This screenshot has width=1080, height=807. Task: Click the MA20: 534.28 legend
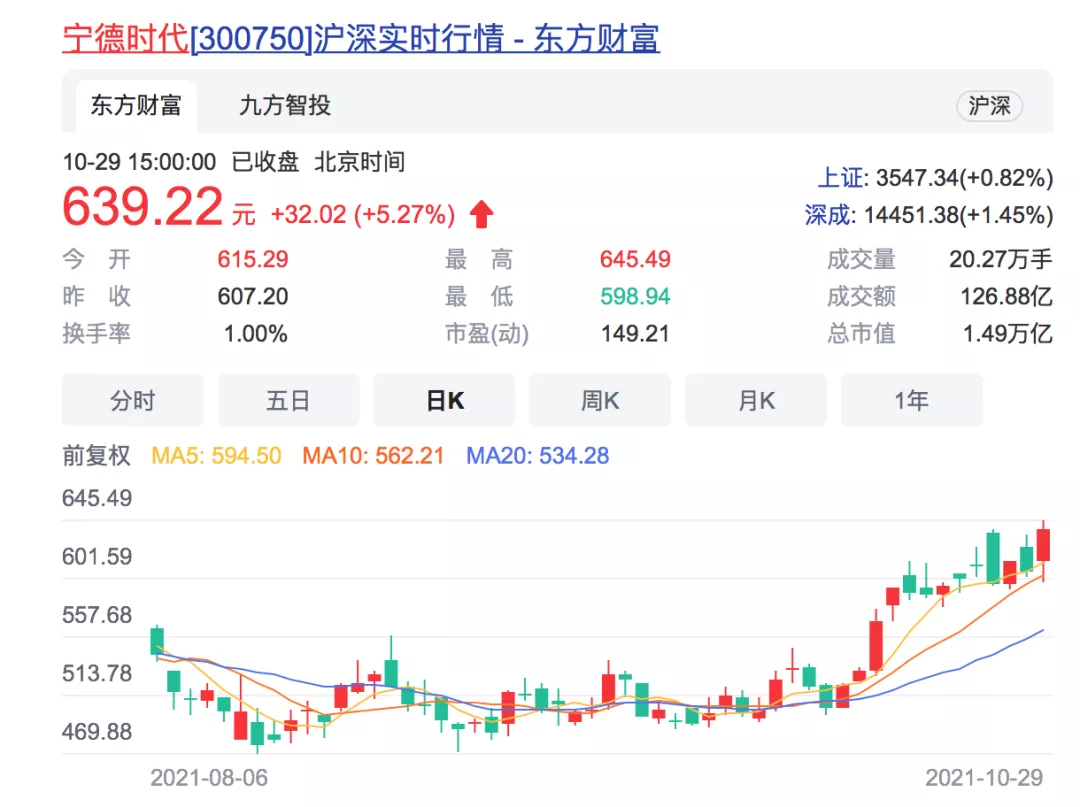538,456
